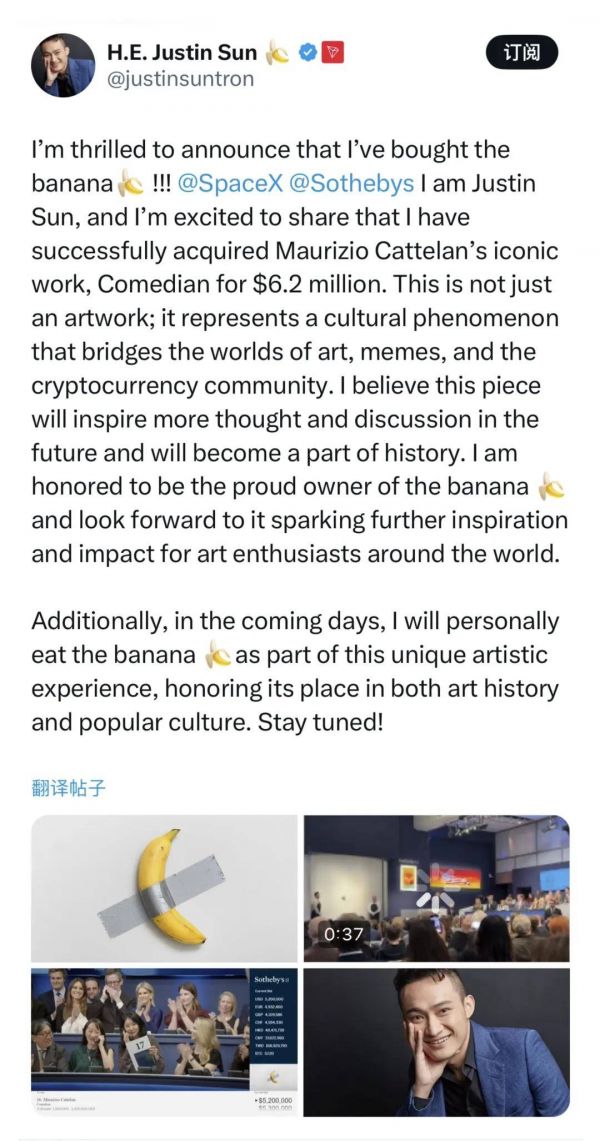Click the paragraph starting with "Additionally"
The width and height of the screenshot is (600, 1141).
(295, 655)
